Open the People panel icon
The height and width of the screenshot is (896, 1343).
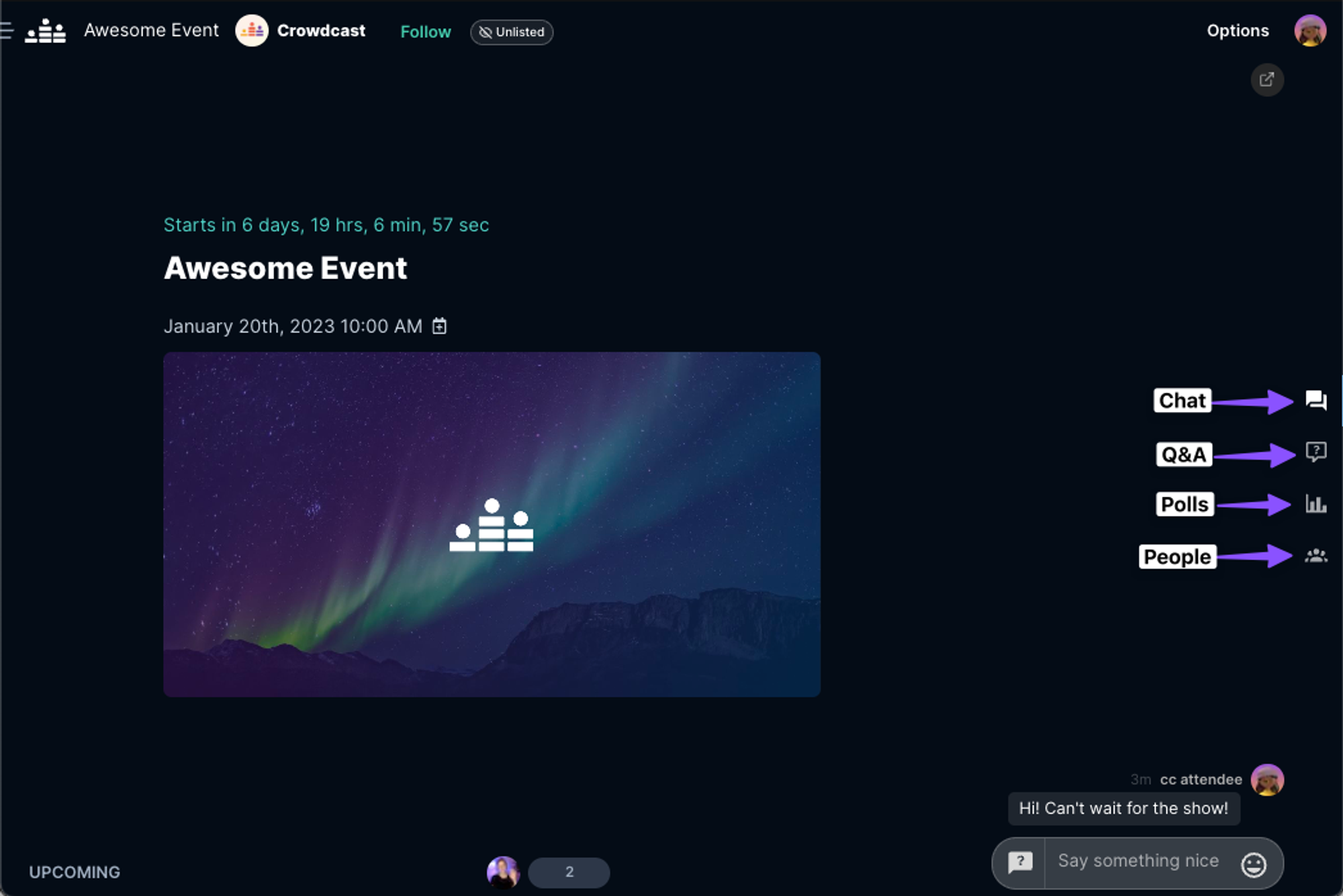[x=1316, y=555]
